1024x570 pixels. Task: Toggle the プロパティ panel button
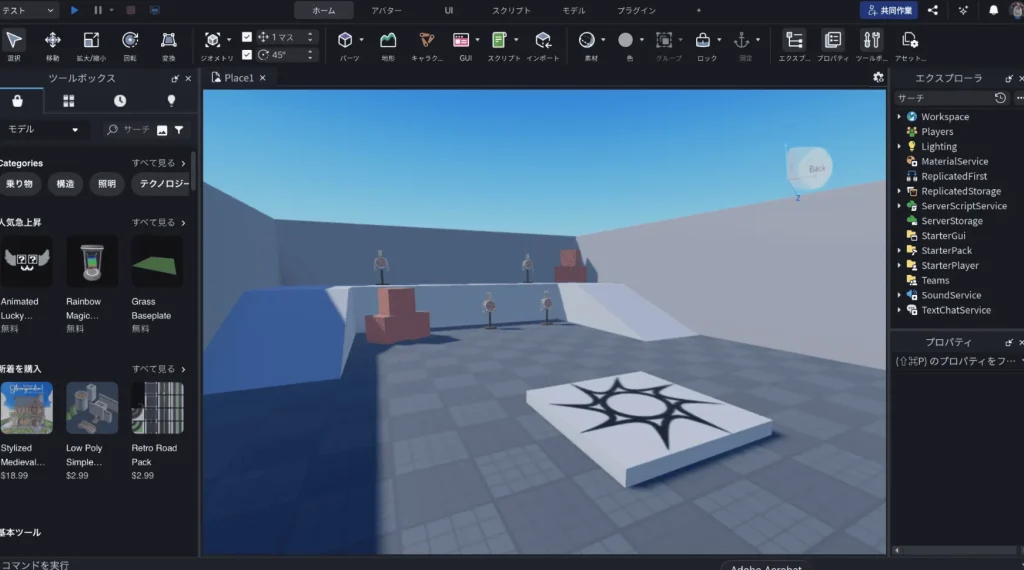(833, 40)
